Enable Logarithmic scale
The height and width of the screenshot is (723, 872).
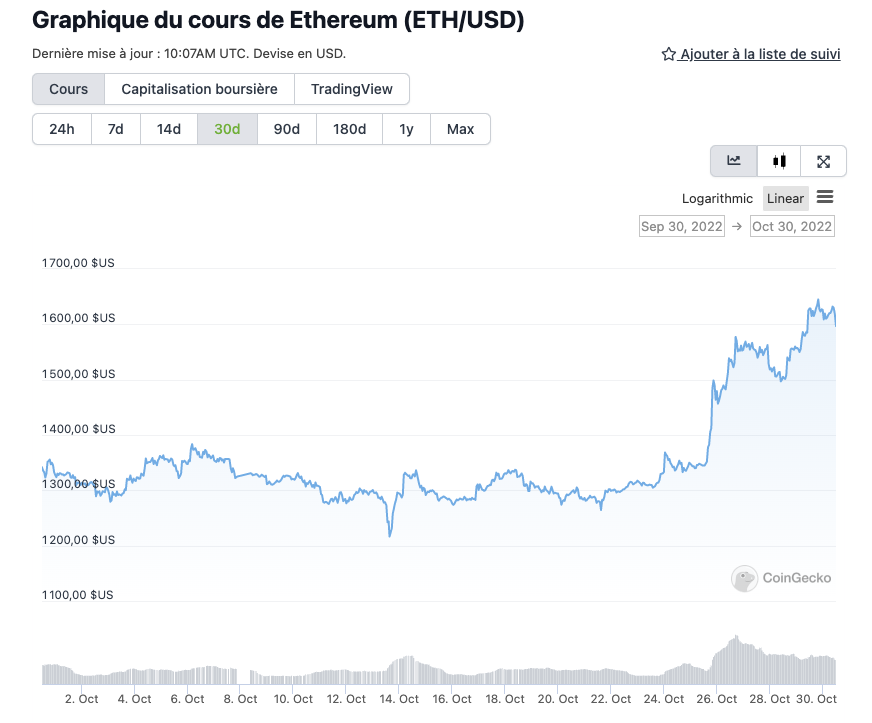tap(717, 198)
